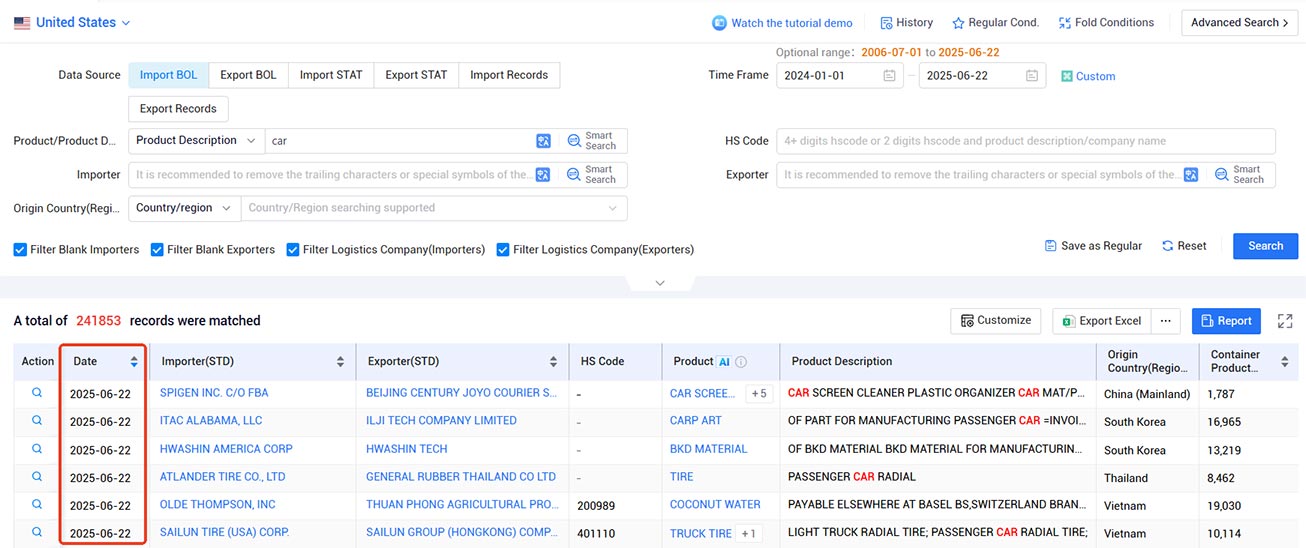
Task: Open more options ellipsis button
Action: point(1166,321)
